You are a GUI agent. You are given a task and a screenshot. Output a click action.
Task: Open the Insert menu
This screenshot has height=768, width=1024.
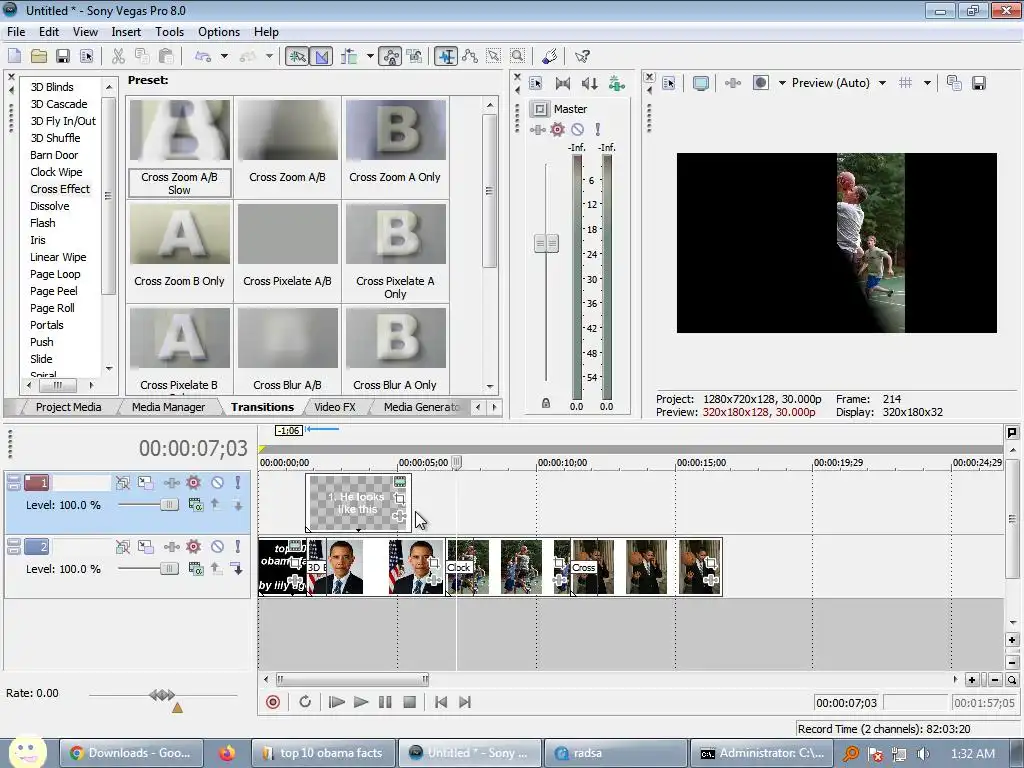click(x=126, y=32)
